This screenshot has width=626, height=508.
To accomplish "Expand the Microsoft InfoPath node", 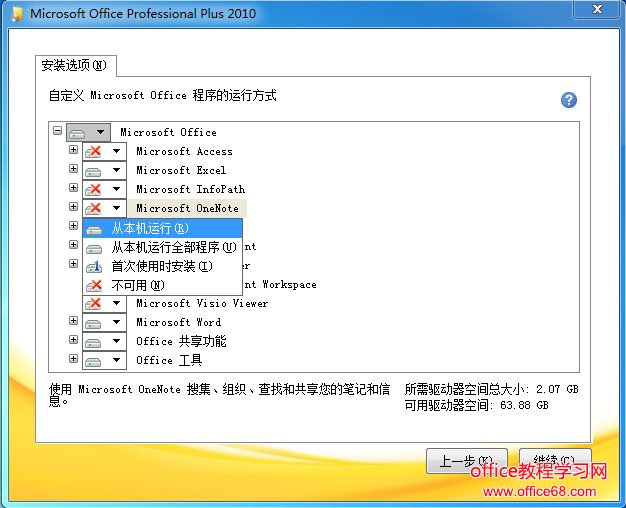I will tap(73, 187).
